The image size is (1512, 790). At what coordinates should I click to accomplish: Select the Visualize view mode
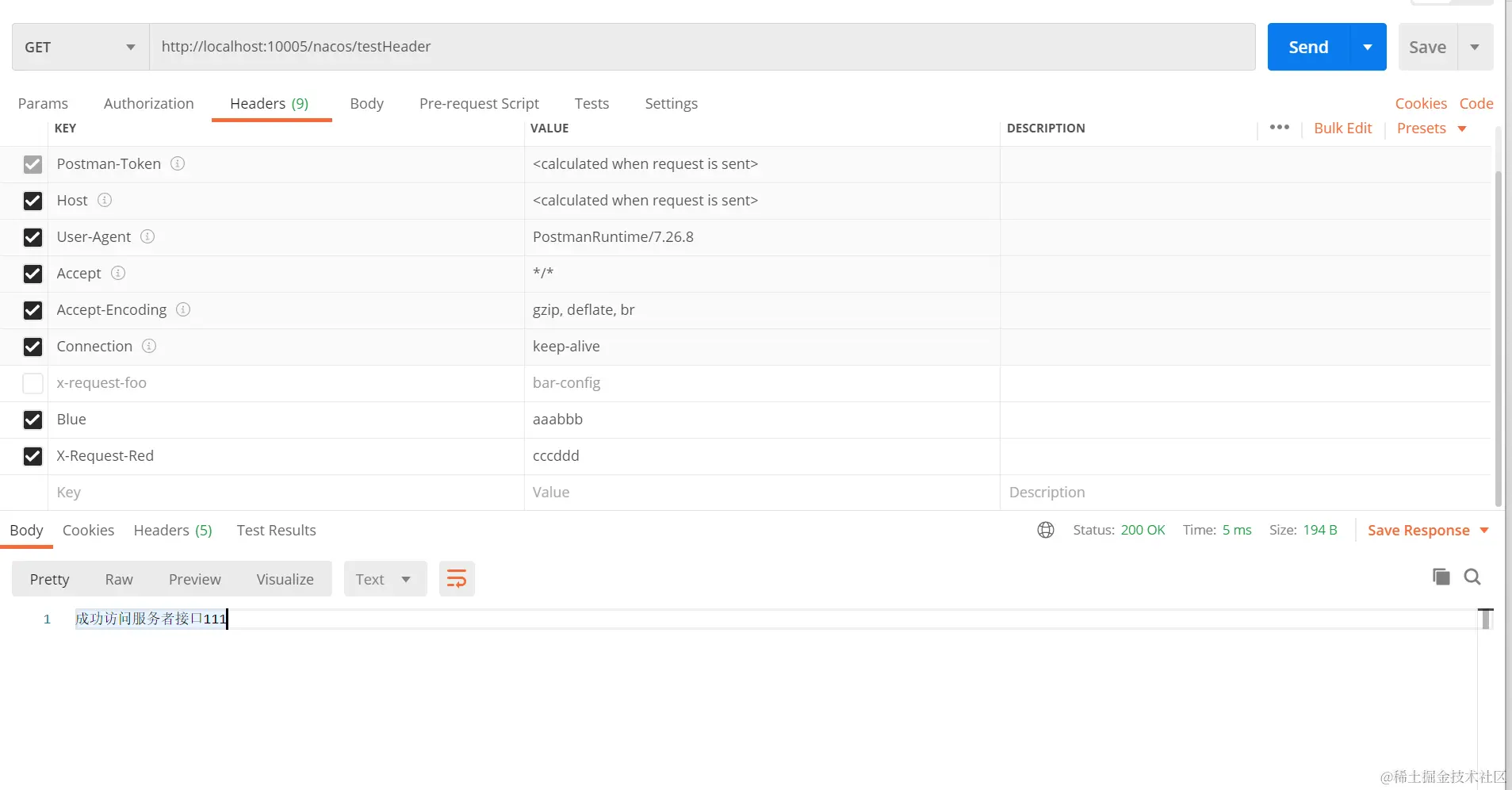click(285, 579)
